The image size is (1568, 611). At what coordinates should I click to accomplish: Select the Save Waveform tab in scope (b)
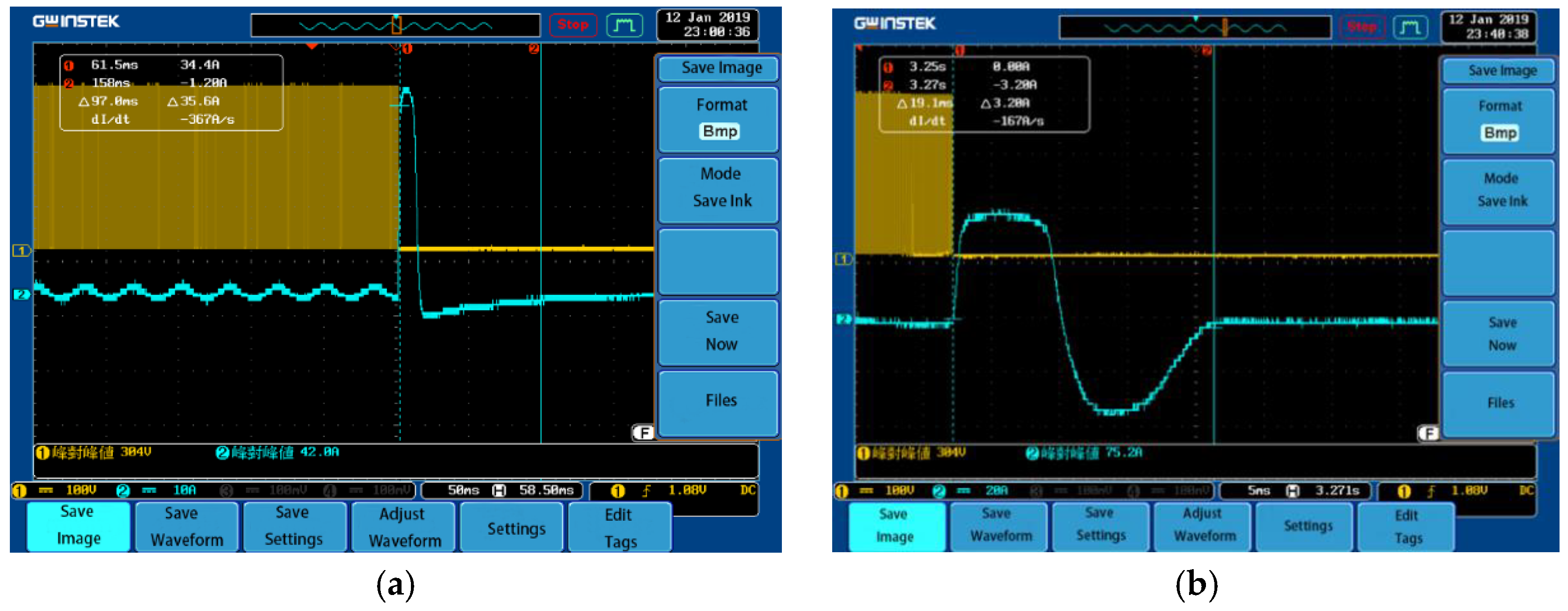coord(1000,527)
